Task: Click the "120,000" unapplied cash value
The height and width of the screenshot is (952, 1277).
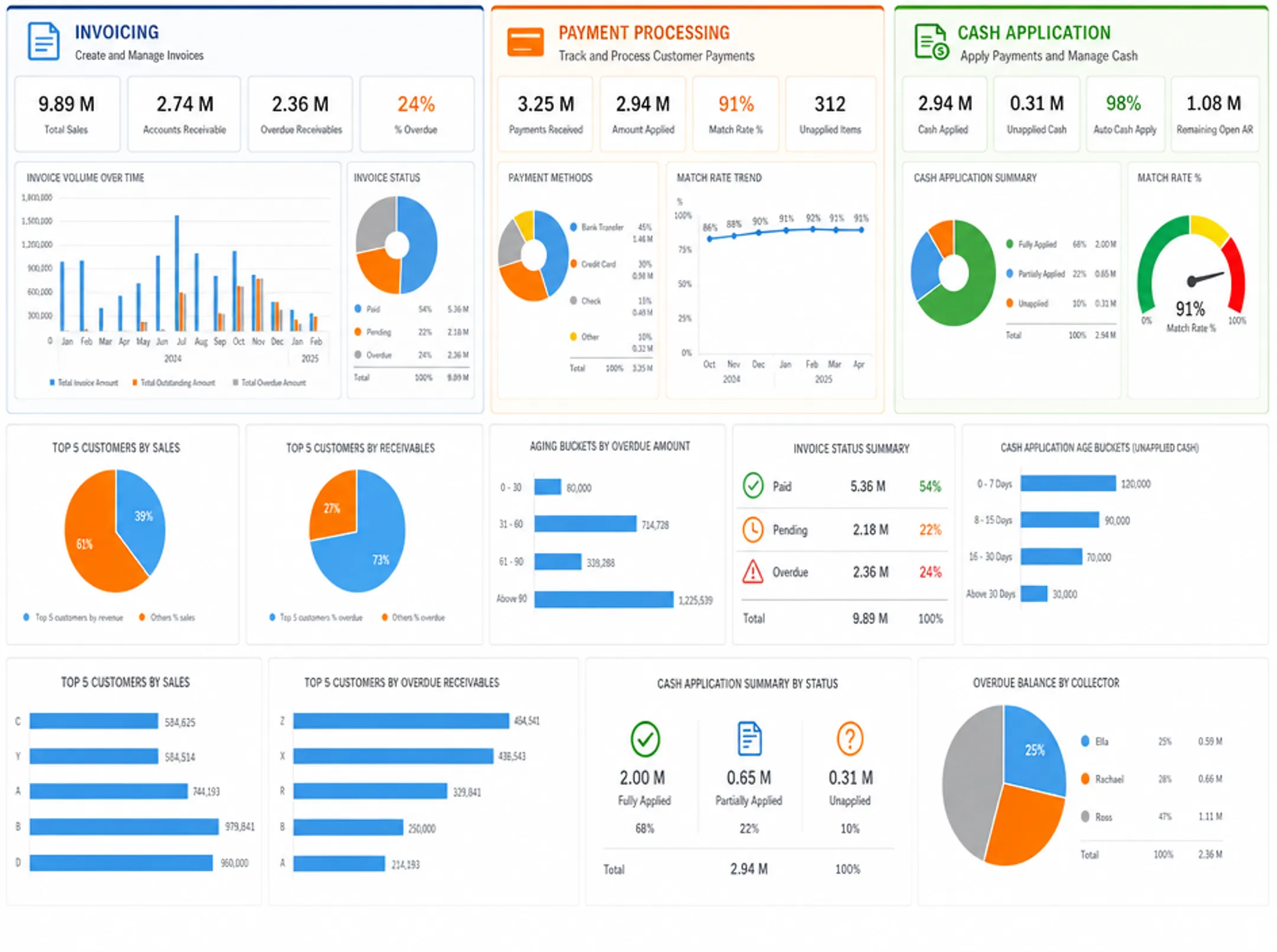Action: pyautogui.click(x=1136, y=484)
